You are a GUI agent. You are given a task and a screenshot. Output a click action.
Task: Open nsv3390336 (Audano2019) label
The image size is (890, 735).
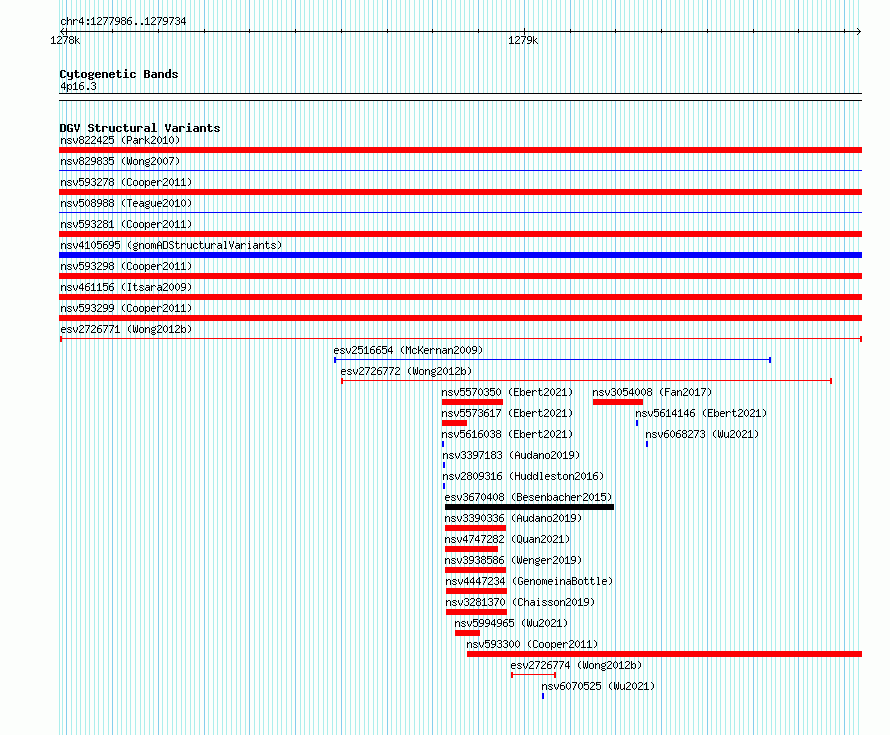[514, 518]
